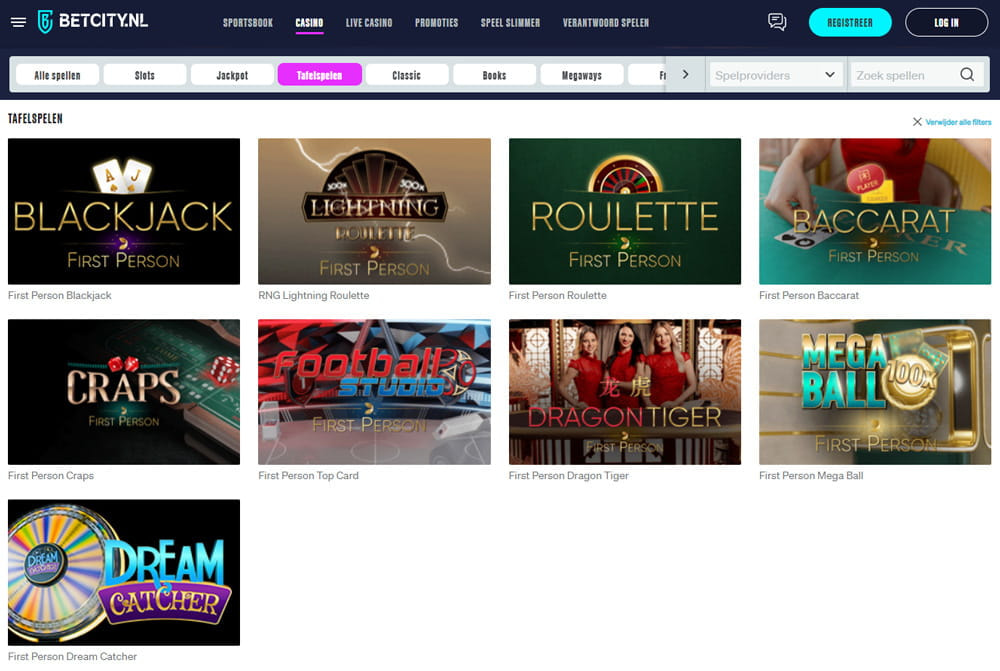The image size is (1000, 671).
Task: Click the Log In button
Action: click(x=946, y=22)
